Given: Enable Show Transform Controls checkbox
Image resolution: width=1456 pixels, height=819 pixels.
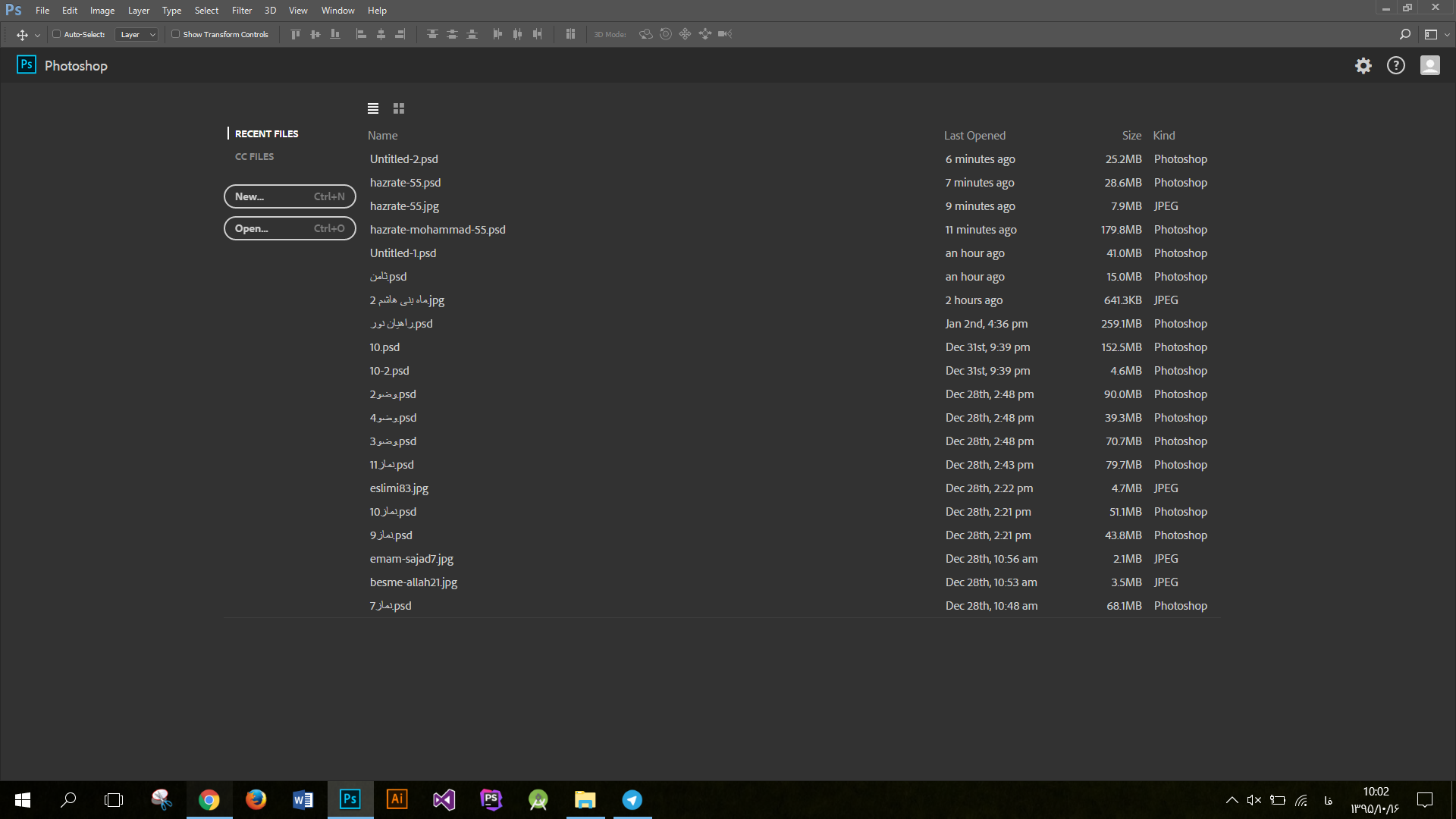Looking at the screenshot, I should (x=176, y=34).
